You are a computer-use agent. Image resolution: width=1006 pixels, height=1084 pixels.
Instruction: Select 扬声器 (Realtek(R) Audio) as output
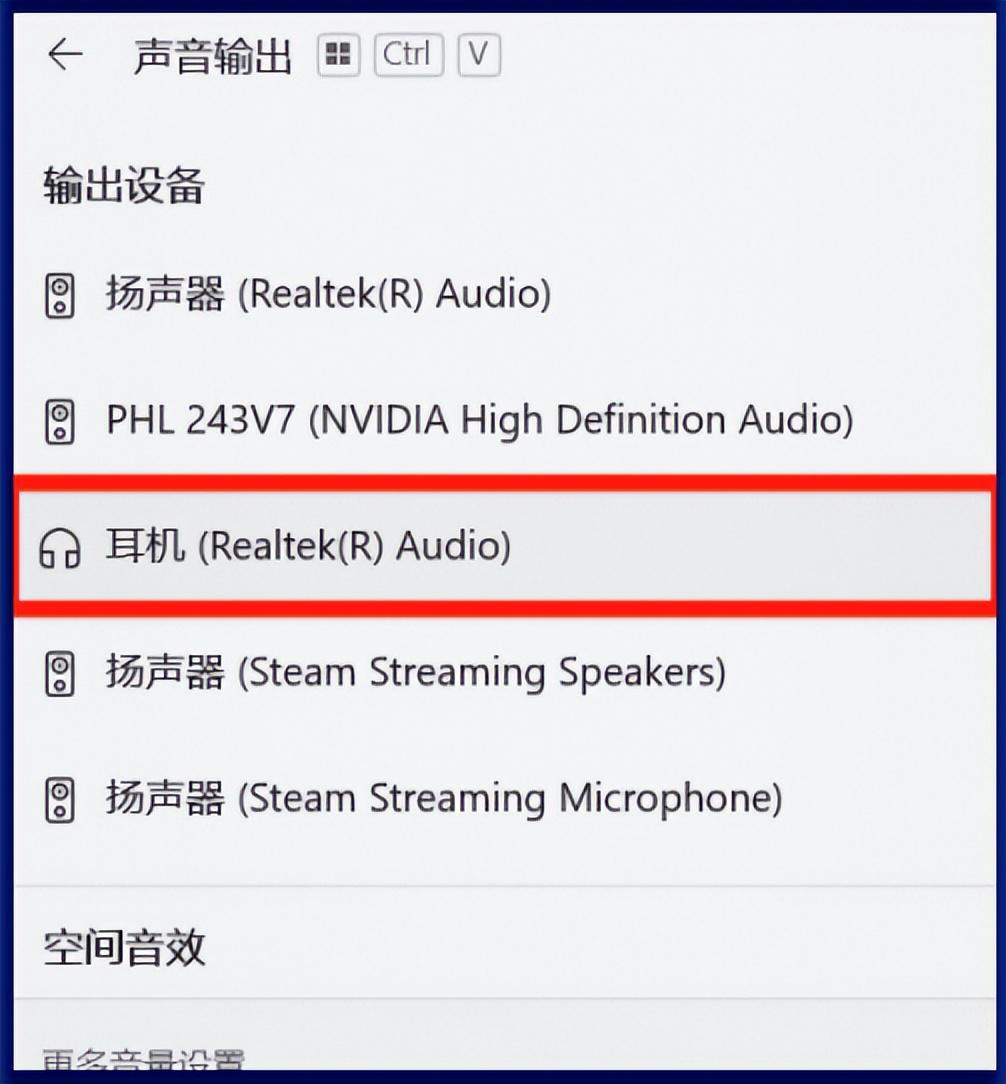coord(505,295)
